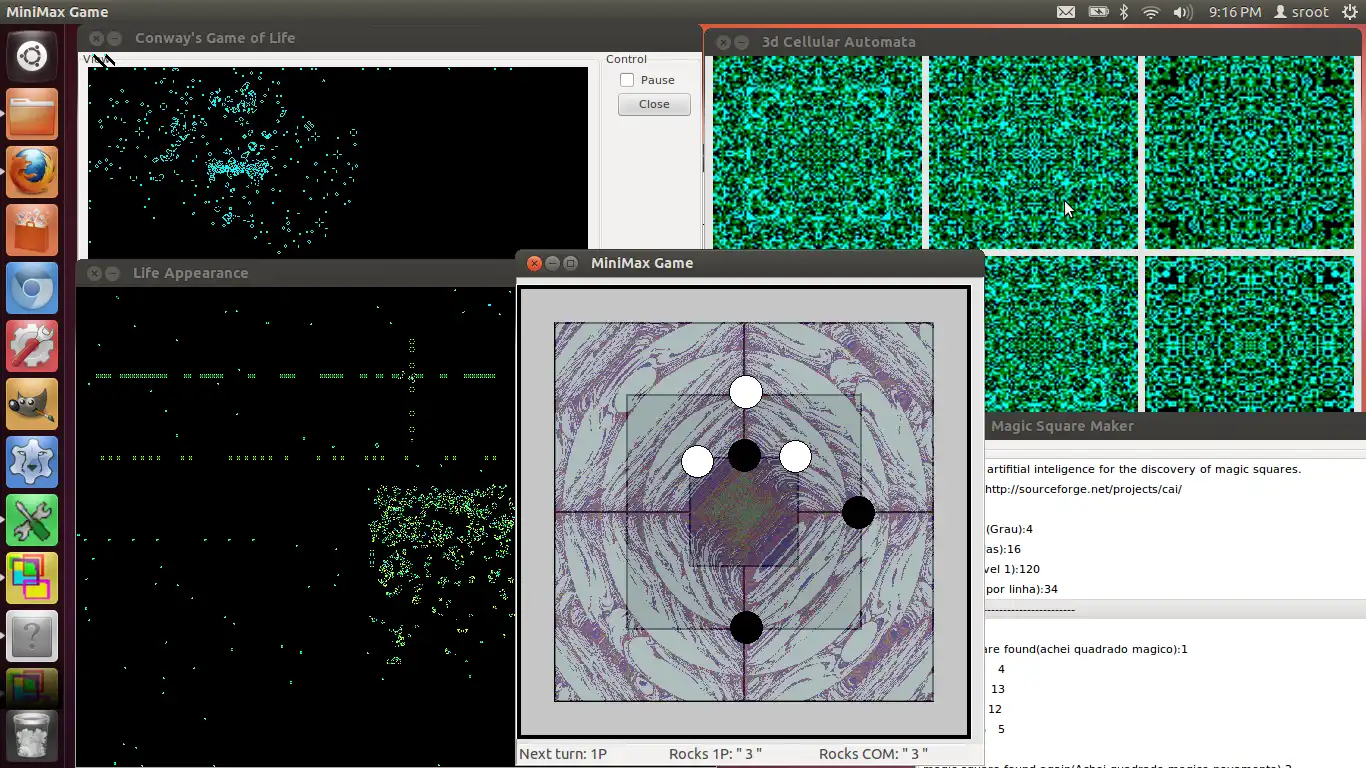1366x768 pixels.
Task: Click the Bluetooth indicator in top panel
Action: (1123, 12)
